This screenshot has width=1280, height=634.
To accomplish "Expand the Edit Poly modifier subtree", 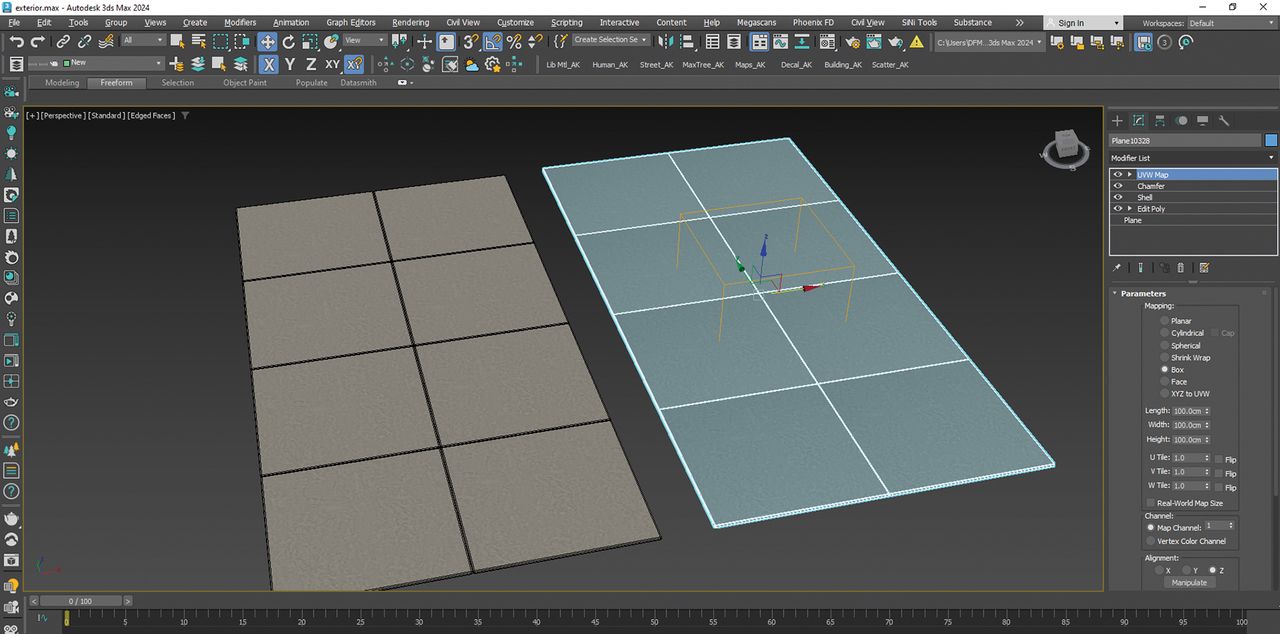I will 1130,209.
